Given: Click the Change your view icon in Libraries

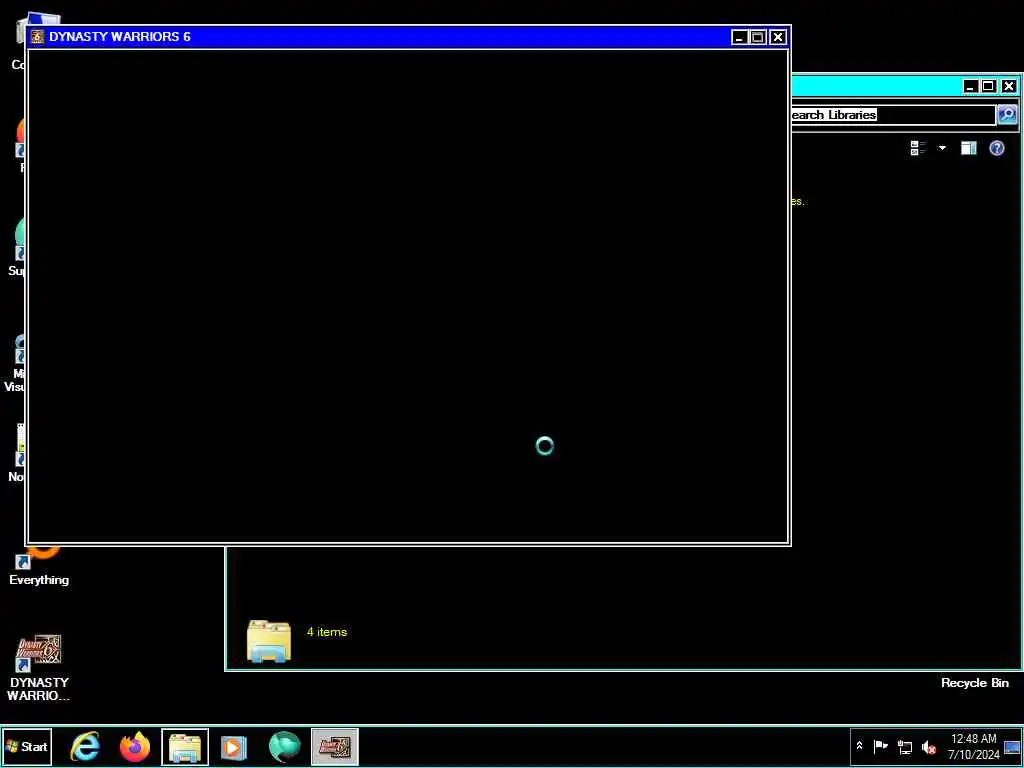Looking at the screenshot, I should 918,148.
